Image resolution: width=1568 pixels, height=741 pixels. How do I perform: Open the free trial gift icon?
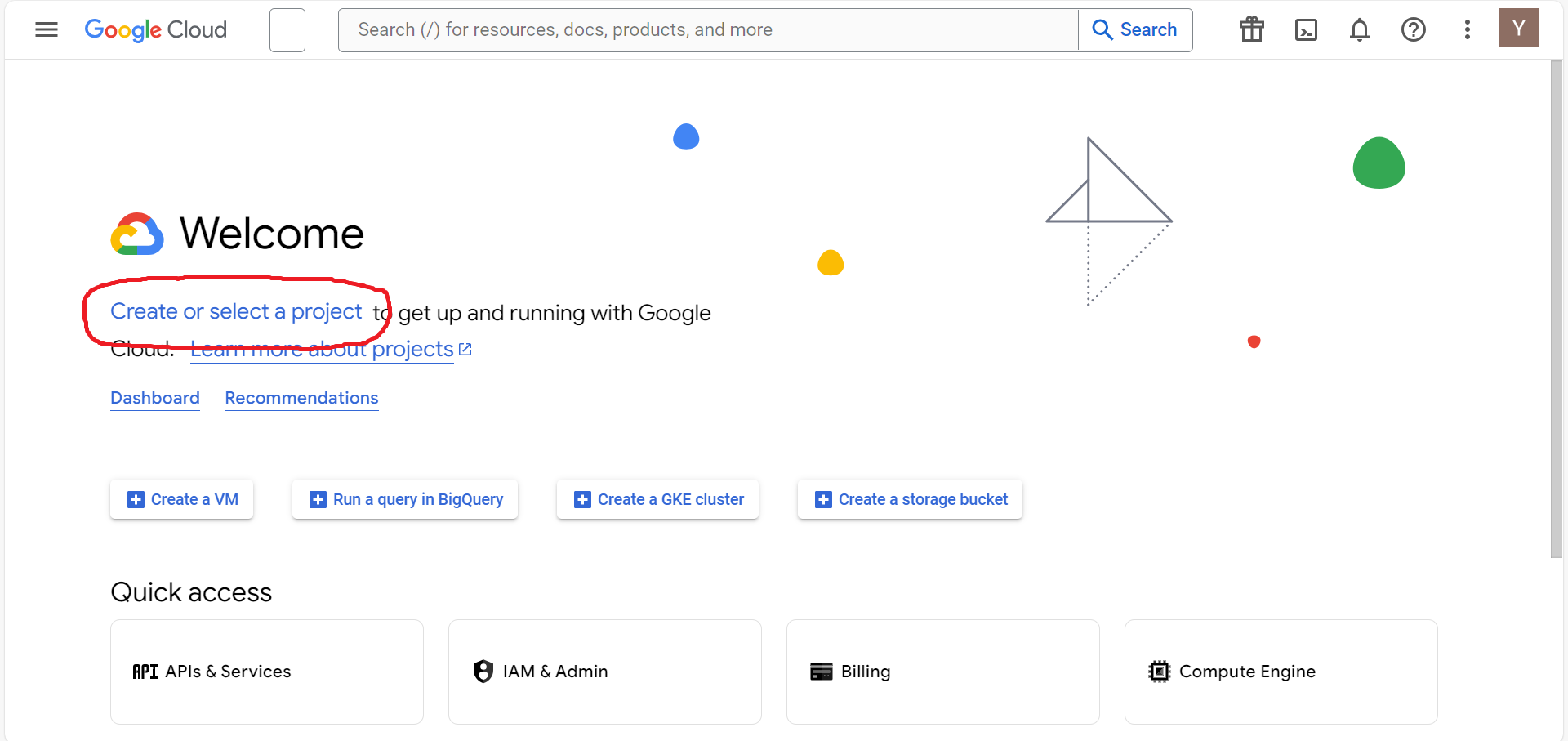click(1252, 29)
